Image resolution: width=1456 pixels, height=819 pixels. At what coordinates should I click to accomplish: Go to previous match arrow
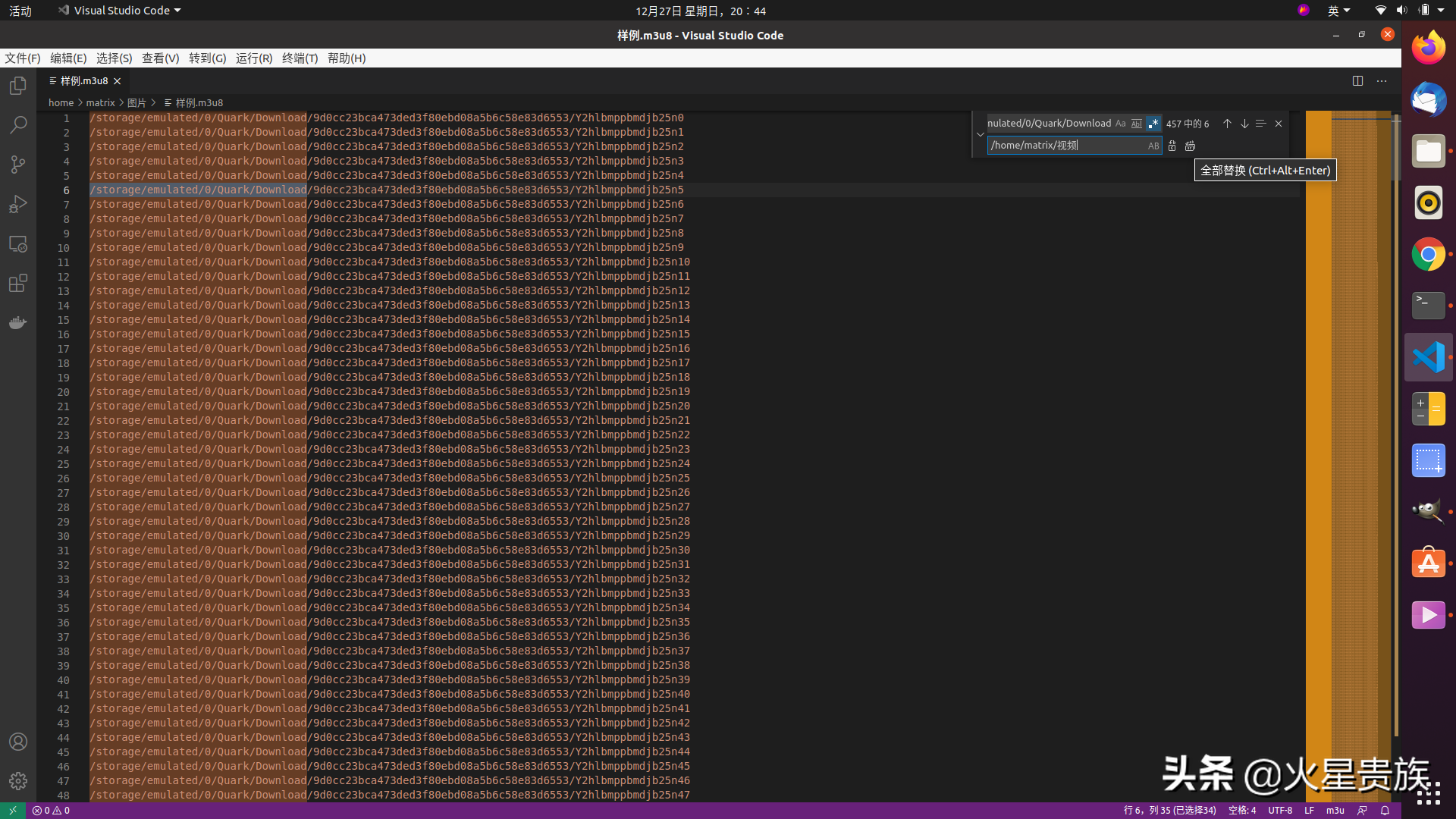coord(1227,124)
